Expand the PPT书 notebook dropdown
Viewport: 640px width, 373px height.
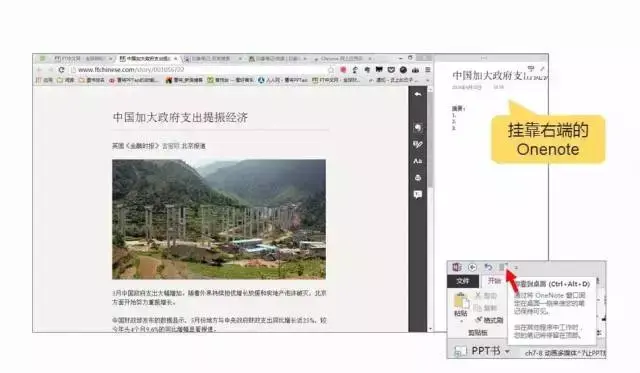[507, 351]
